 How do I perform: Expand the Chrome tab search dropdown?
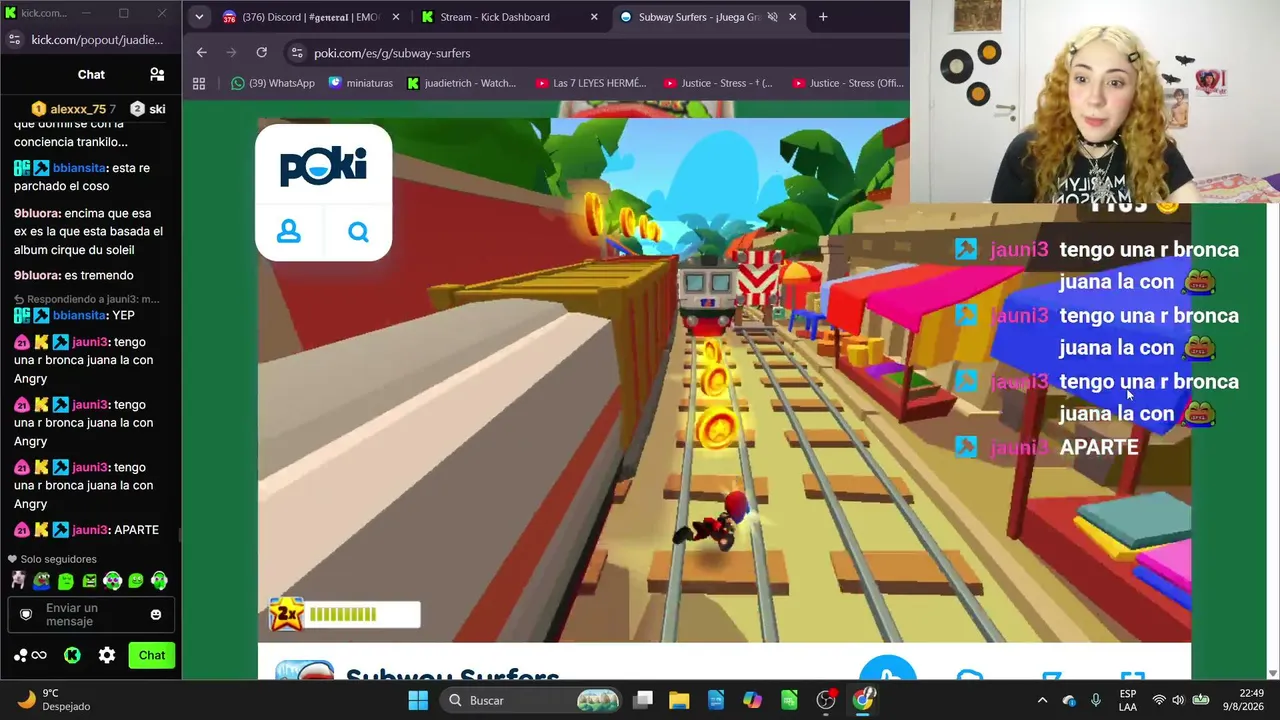(x=199, y=17)
